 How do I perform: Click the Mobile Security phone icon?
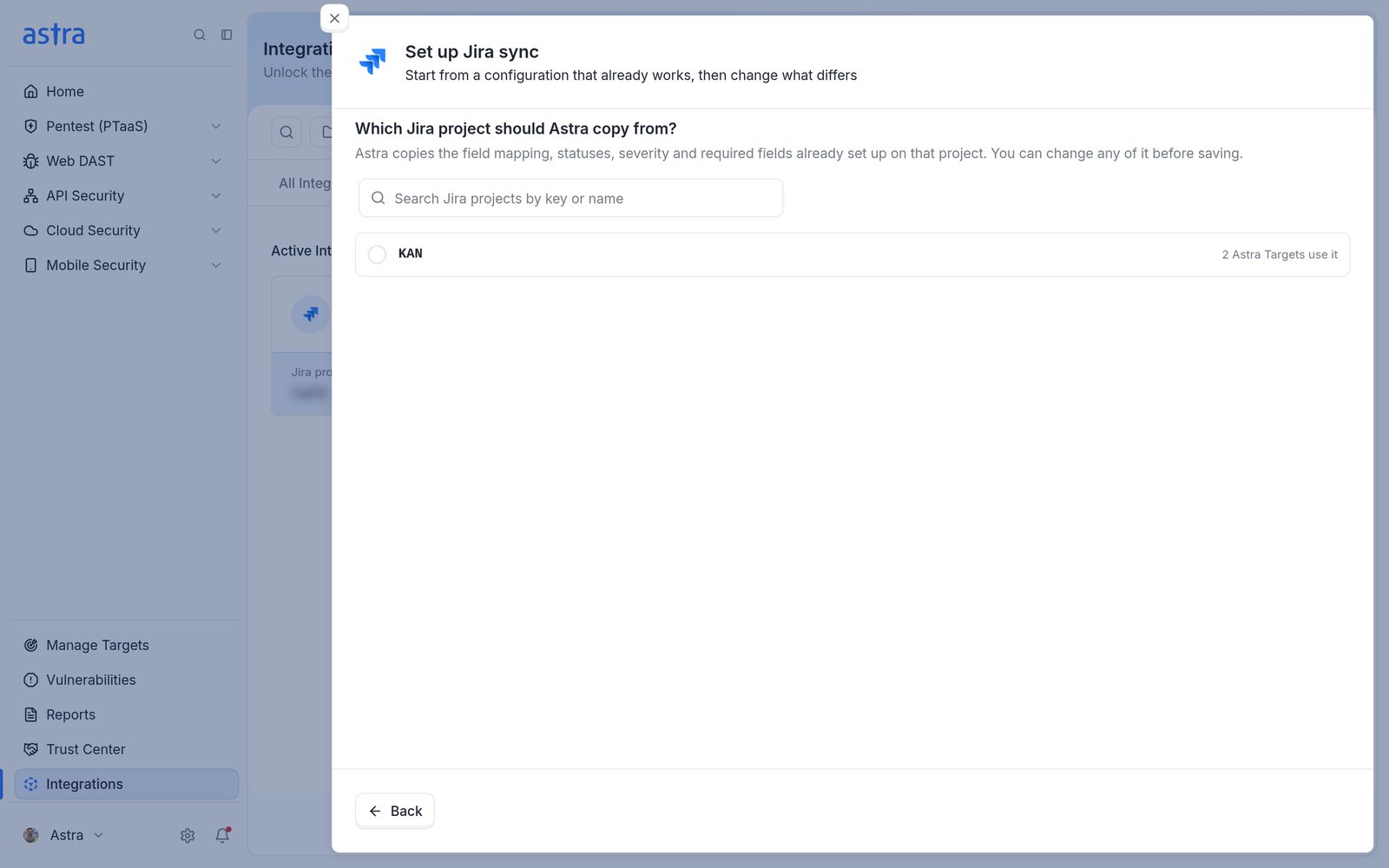30,265
